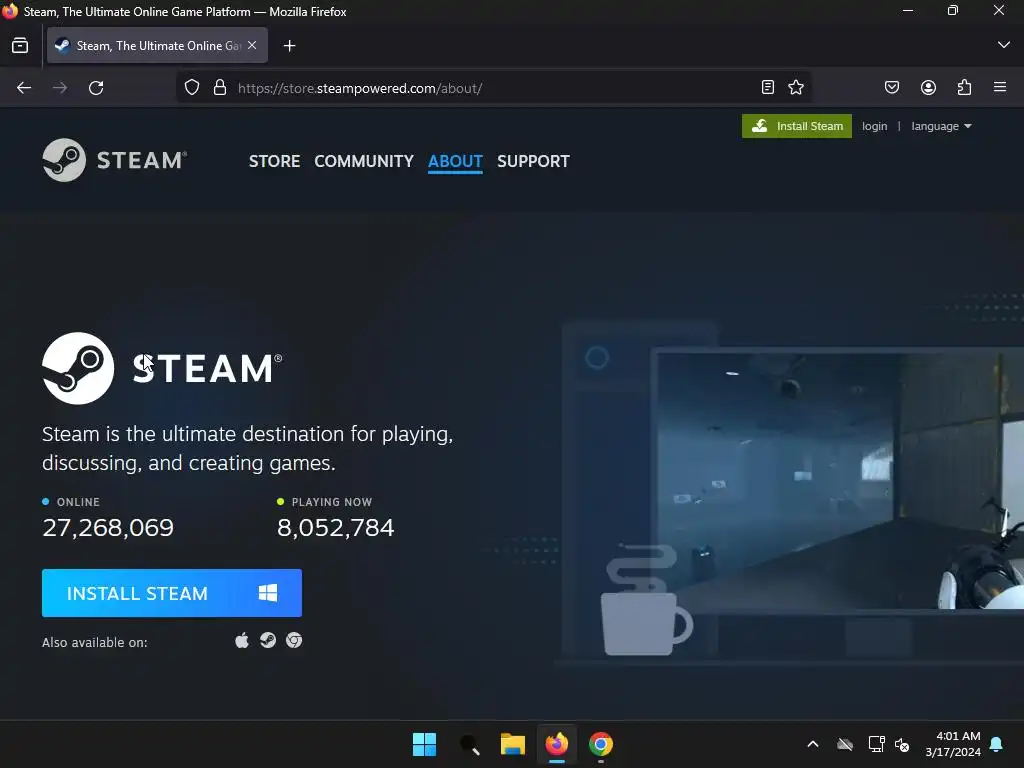Open Firefox account profile icon
The width and height of the screenshot is (1024, 768).
coord(928,88)
